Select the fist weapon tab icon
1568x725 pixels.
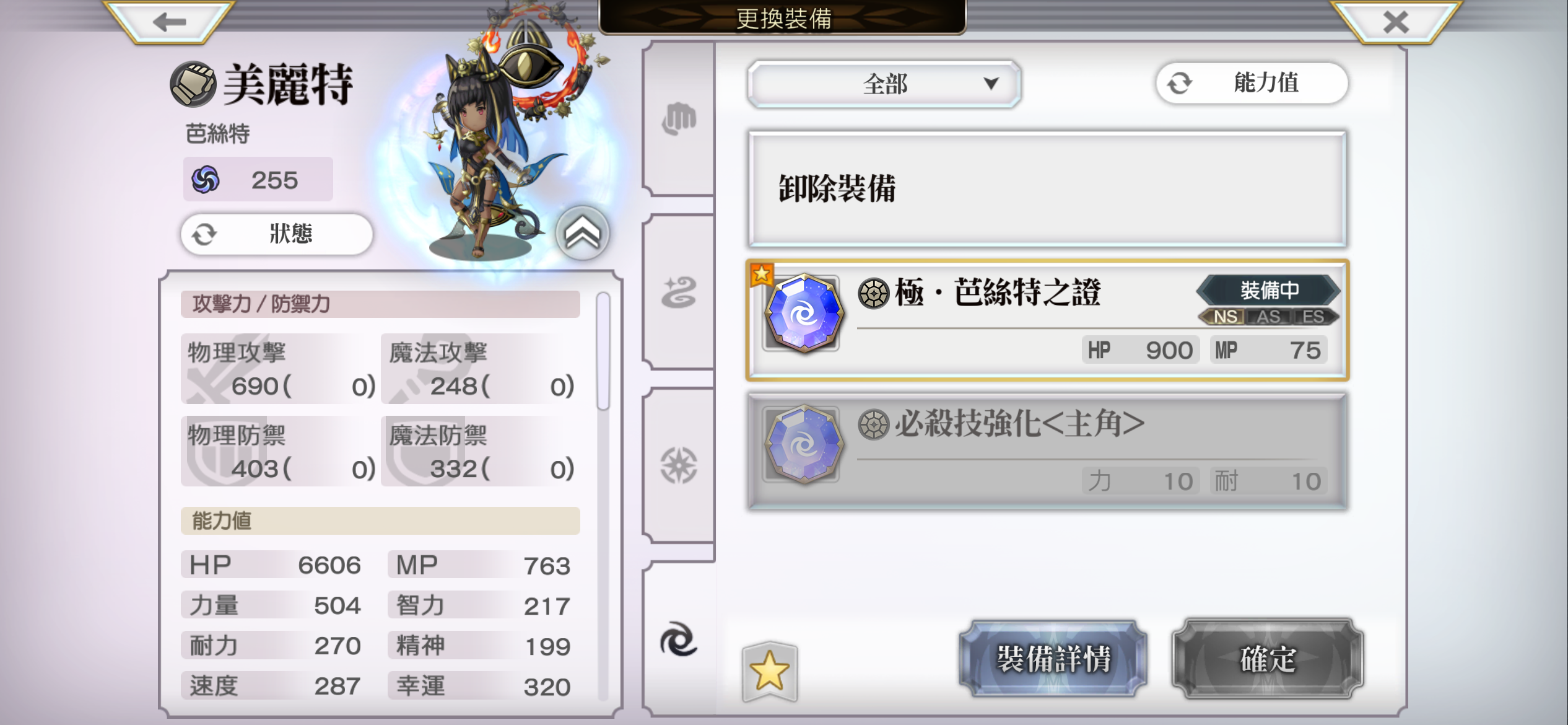tap(679, 118)
